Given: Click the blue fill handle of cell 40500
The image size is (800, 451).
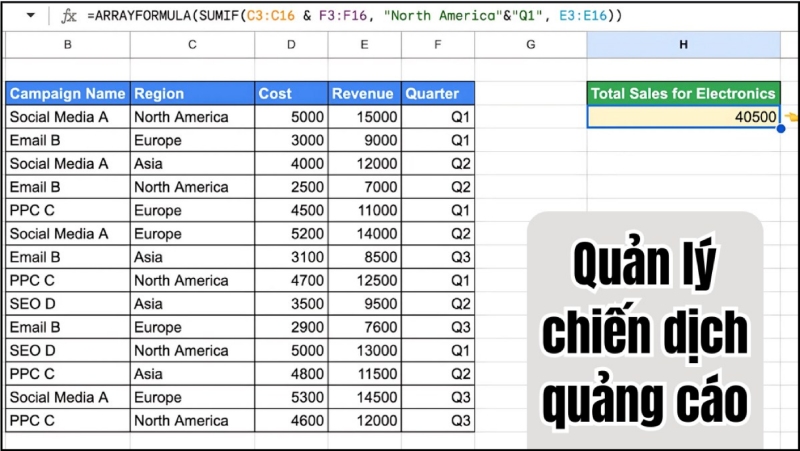Looking at the screenshot, I should (x=781, y=128).
